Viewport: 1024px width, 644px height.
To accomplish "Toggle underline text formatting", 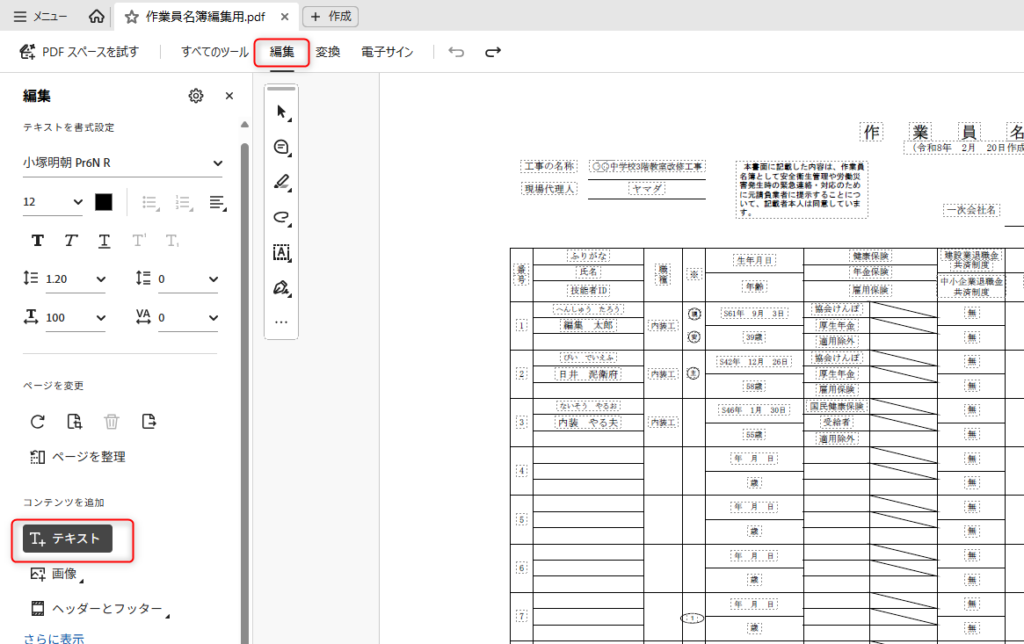I will click(x=104, y=240).
